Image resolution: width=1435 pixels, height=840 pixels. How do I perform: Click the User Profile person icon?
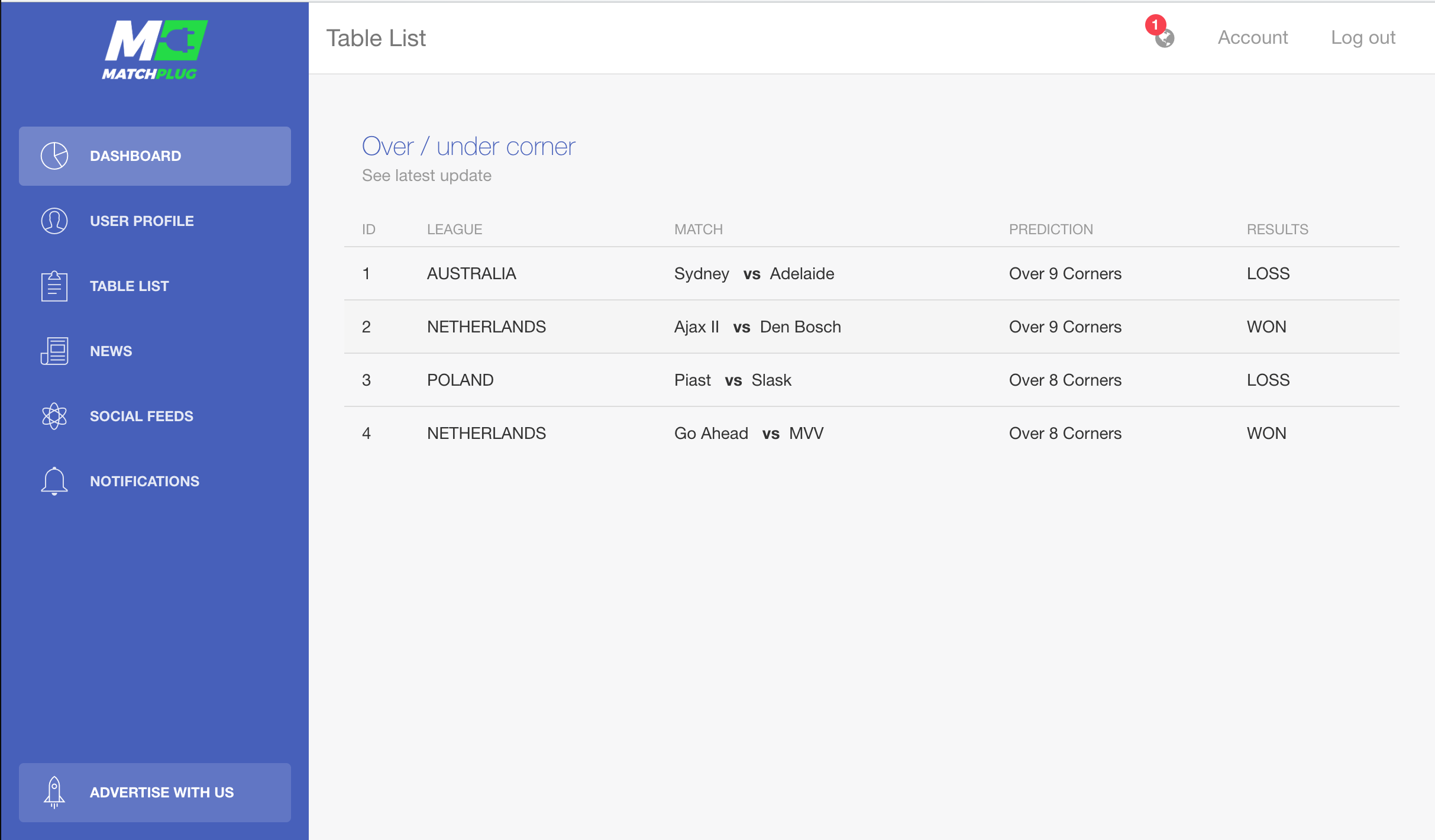click(x=54, y=221)
